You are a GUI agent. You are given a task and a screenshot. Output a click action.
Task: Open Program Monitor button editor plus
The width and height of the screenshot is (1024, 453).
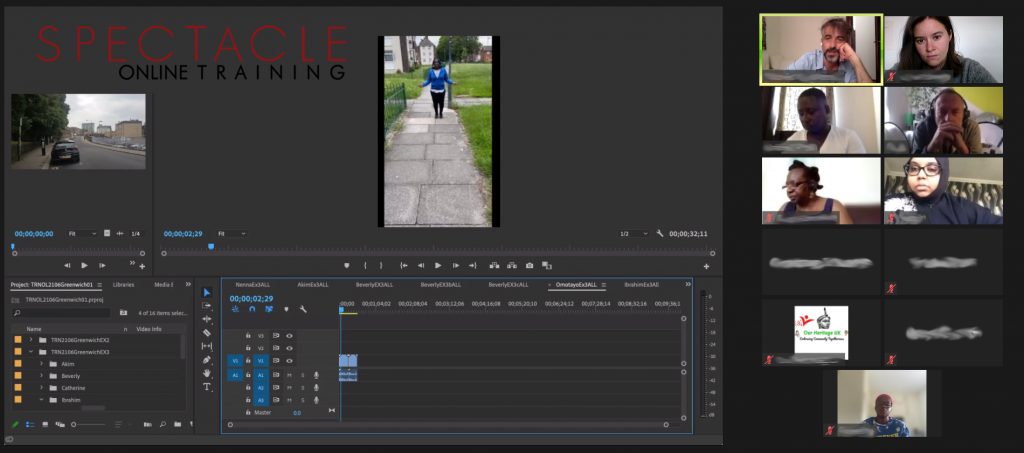pyautogui.click(x=706, y=266)
